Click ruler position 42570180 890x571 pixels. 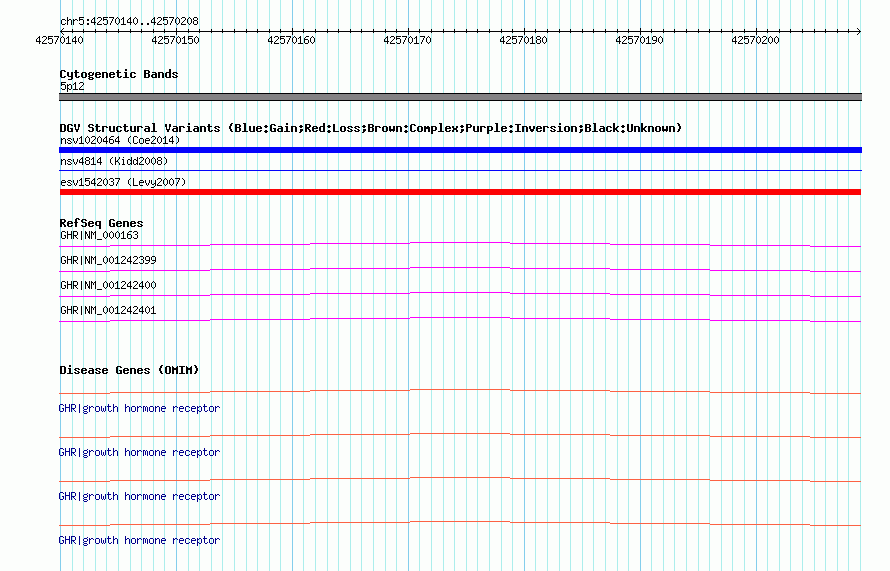[523, 40]
